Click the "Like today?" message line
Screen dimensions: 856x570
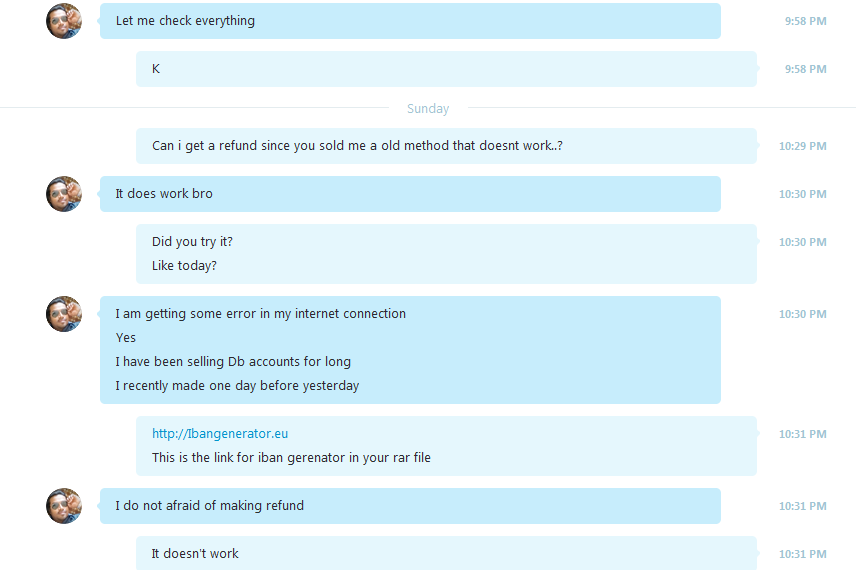[x=184, y=266]
